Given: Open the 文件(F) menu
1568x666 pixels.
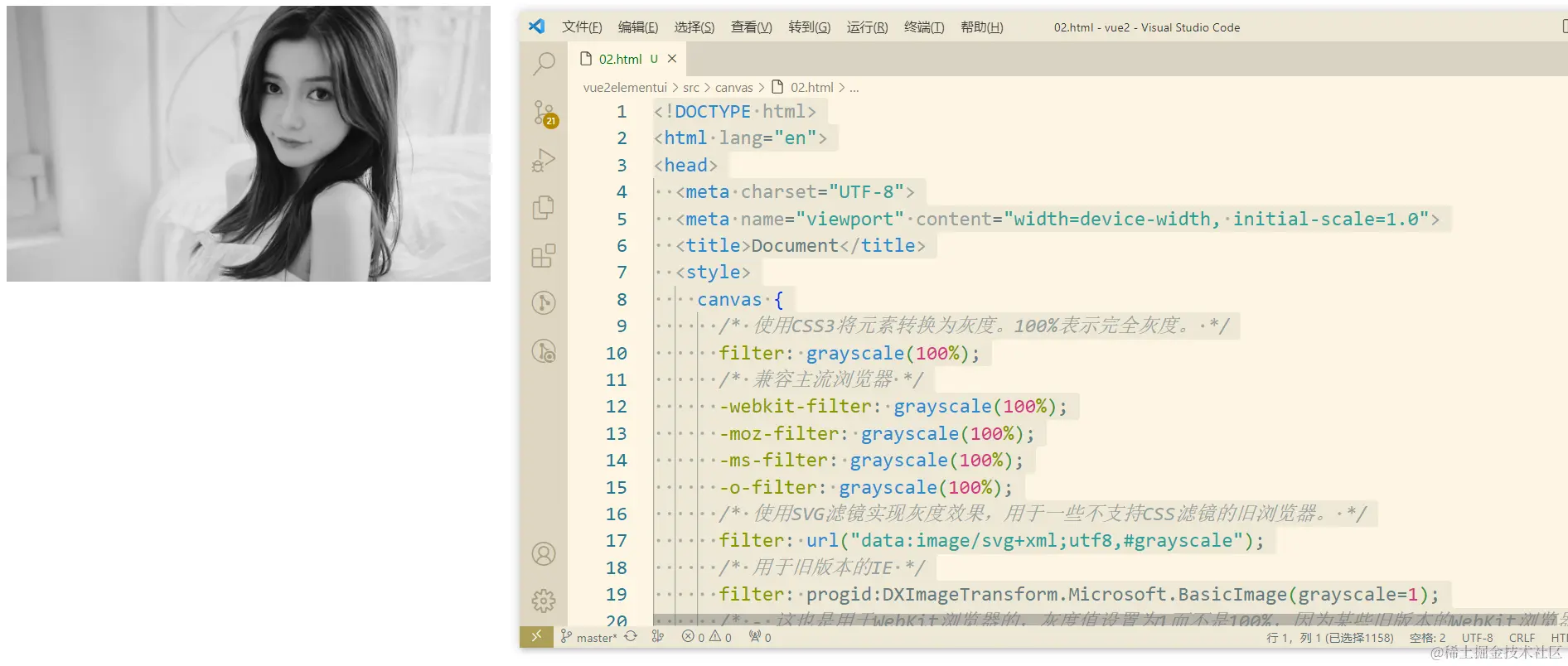Looking at the screenshot, I should 582,27.
